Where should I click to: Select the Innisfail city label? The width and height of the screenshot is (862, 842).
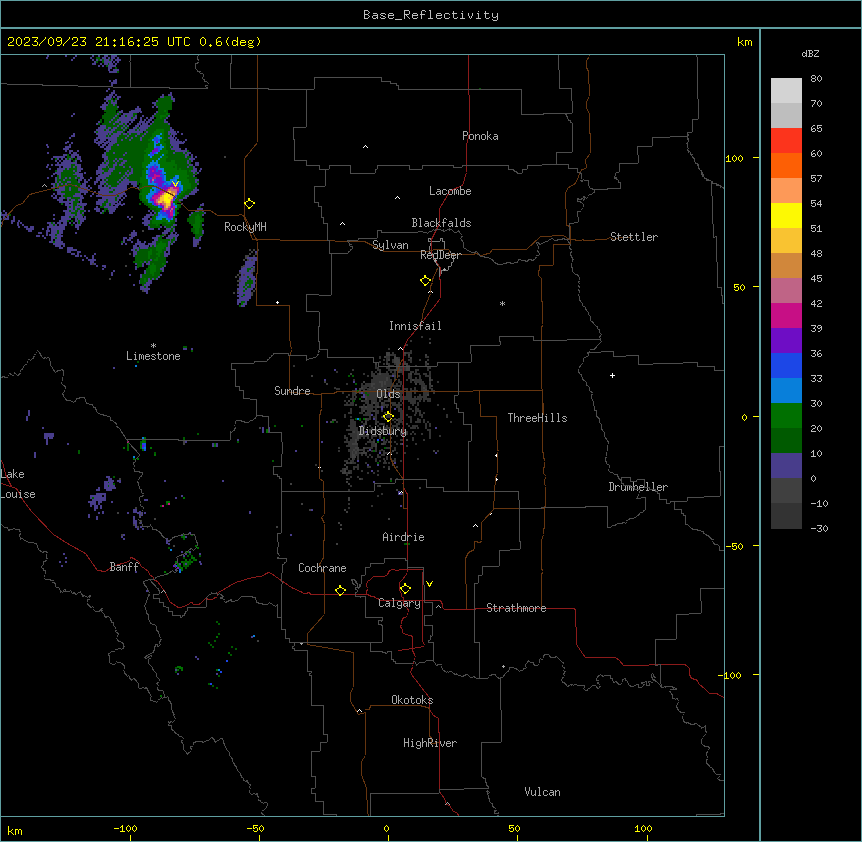click(x=415, y=326)
